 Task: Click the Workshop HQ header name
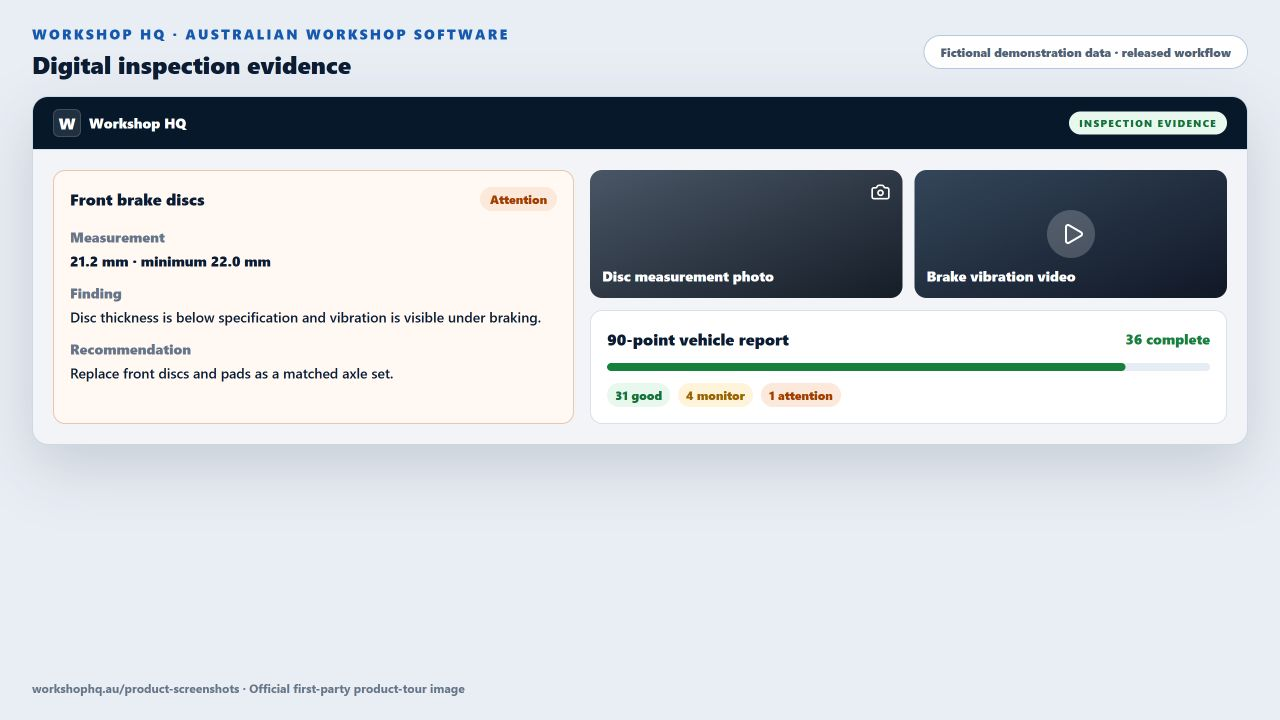[137, 124]
